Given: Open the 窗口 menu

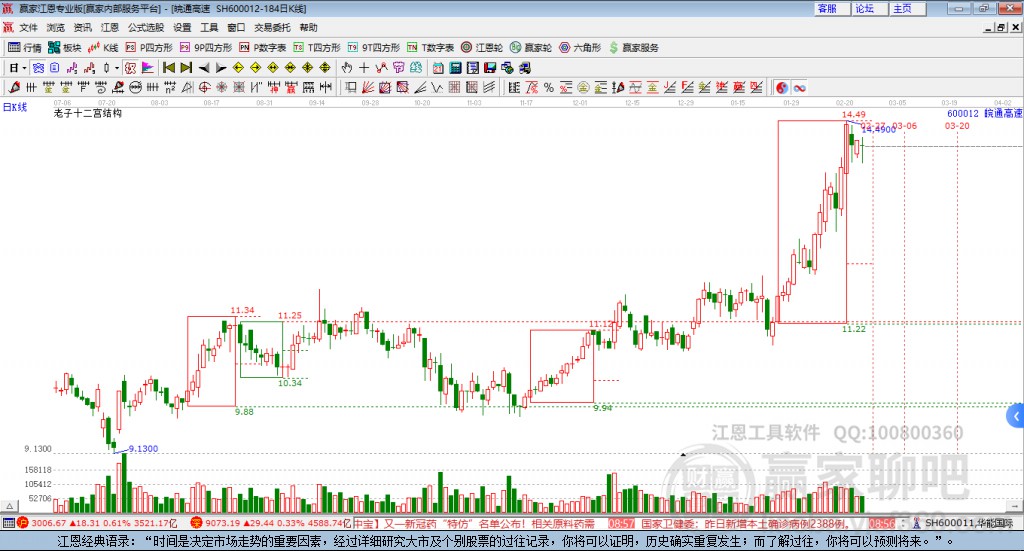Looking at the screenshot, I should (x=236, y=27).
